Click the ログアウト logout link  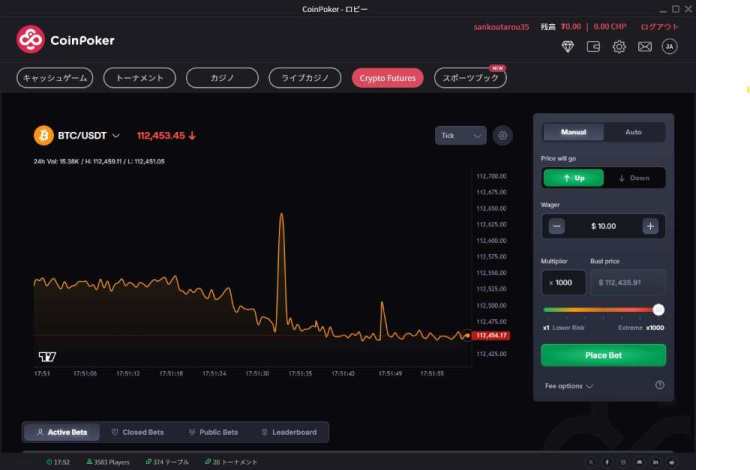[x=658, y=27]
